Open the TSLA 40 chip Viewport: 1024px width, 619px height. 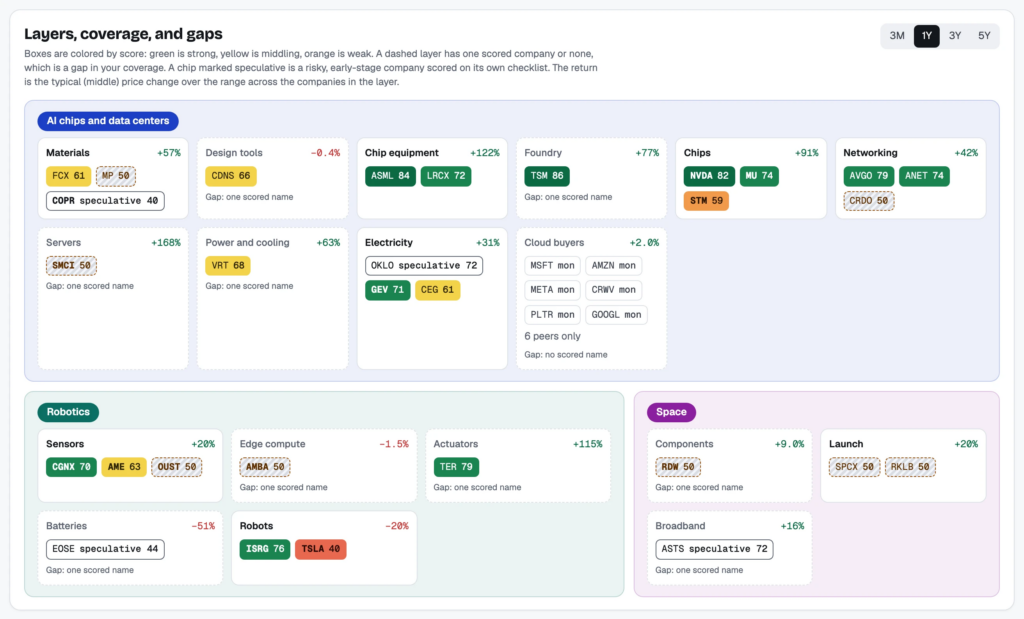pos(320,549)
